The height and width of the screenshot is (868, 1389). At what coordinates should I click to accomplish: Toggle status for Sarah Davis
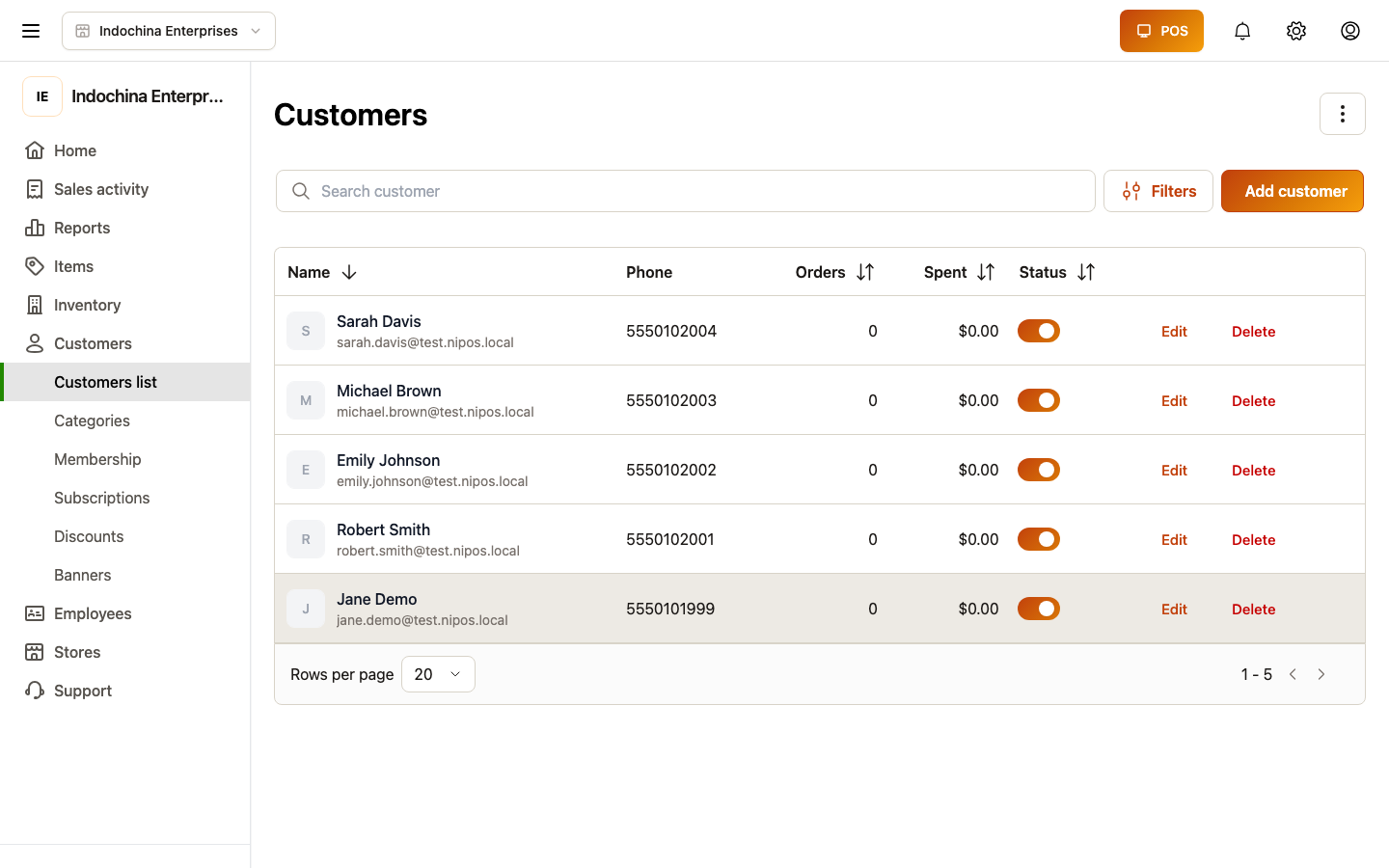click(x=1039, y=331)
